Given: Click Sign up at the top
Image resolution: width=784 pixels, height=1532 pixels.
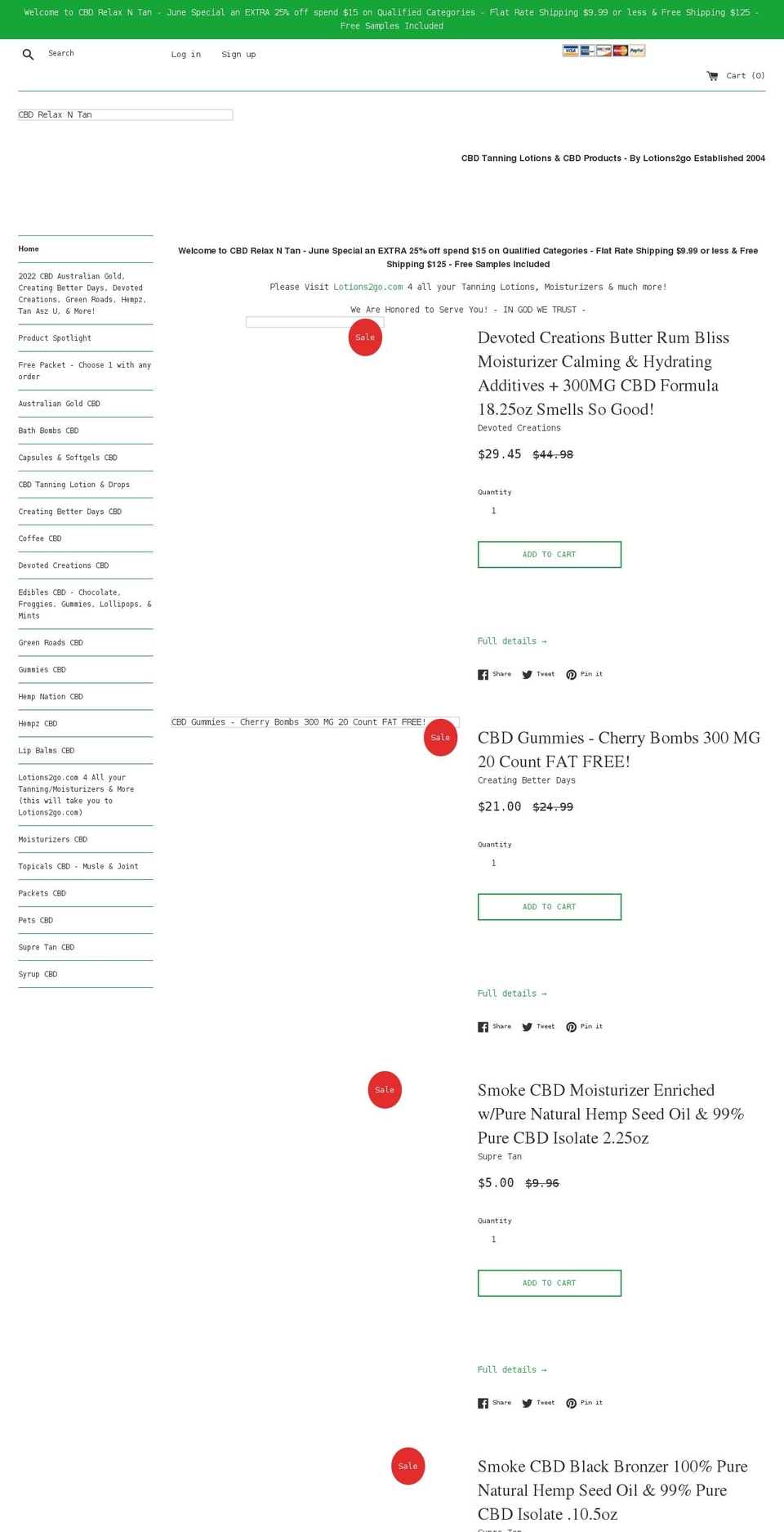Looking at the screenshot, I should (x=238, y=54).
